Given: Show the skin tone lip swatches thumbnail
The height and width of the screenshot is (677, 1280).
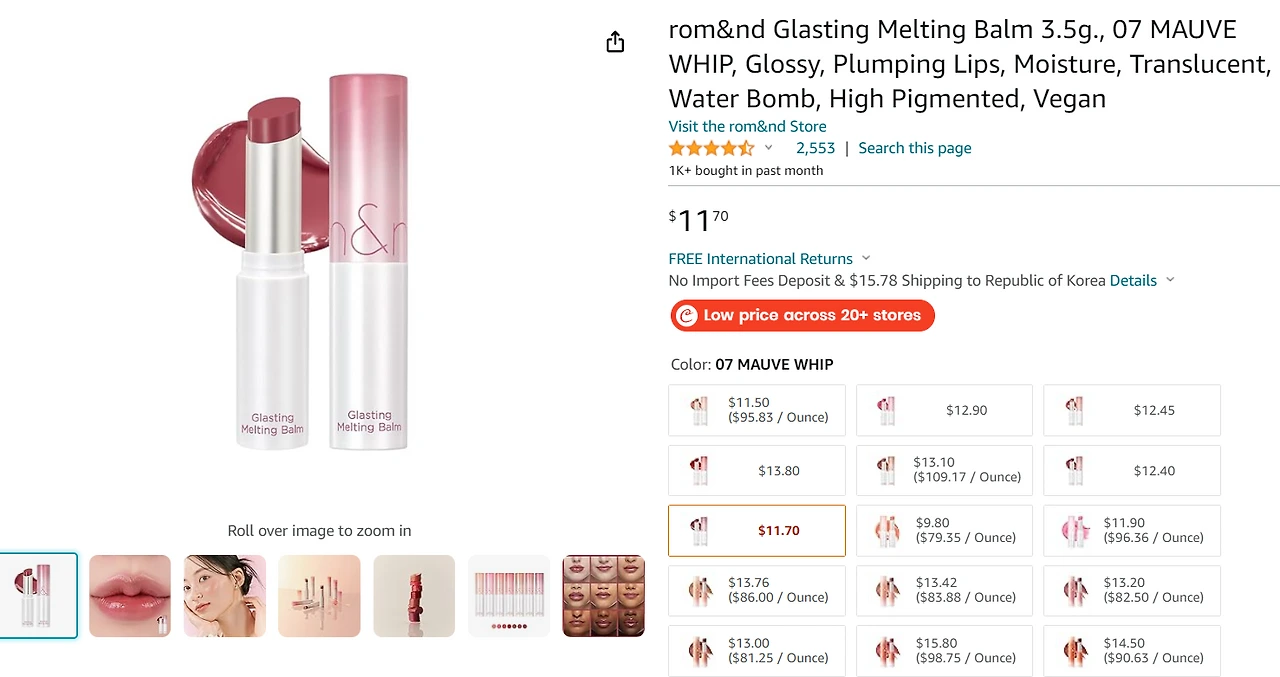Looking at the screenshot, I should [603, 596].
